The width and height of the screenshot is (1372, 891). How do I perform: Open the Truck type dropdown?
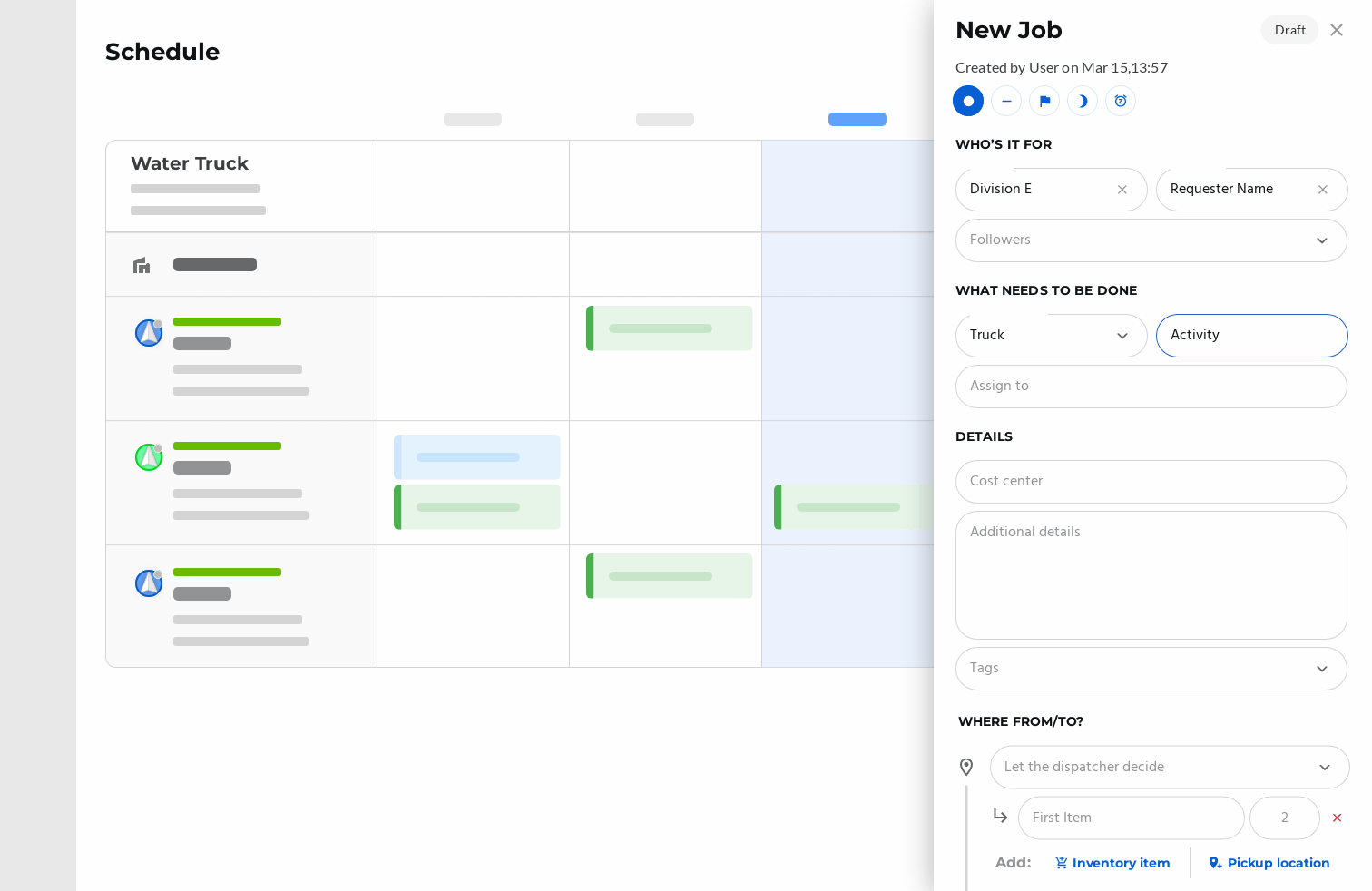1122,336
